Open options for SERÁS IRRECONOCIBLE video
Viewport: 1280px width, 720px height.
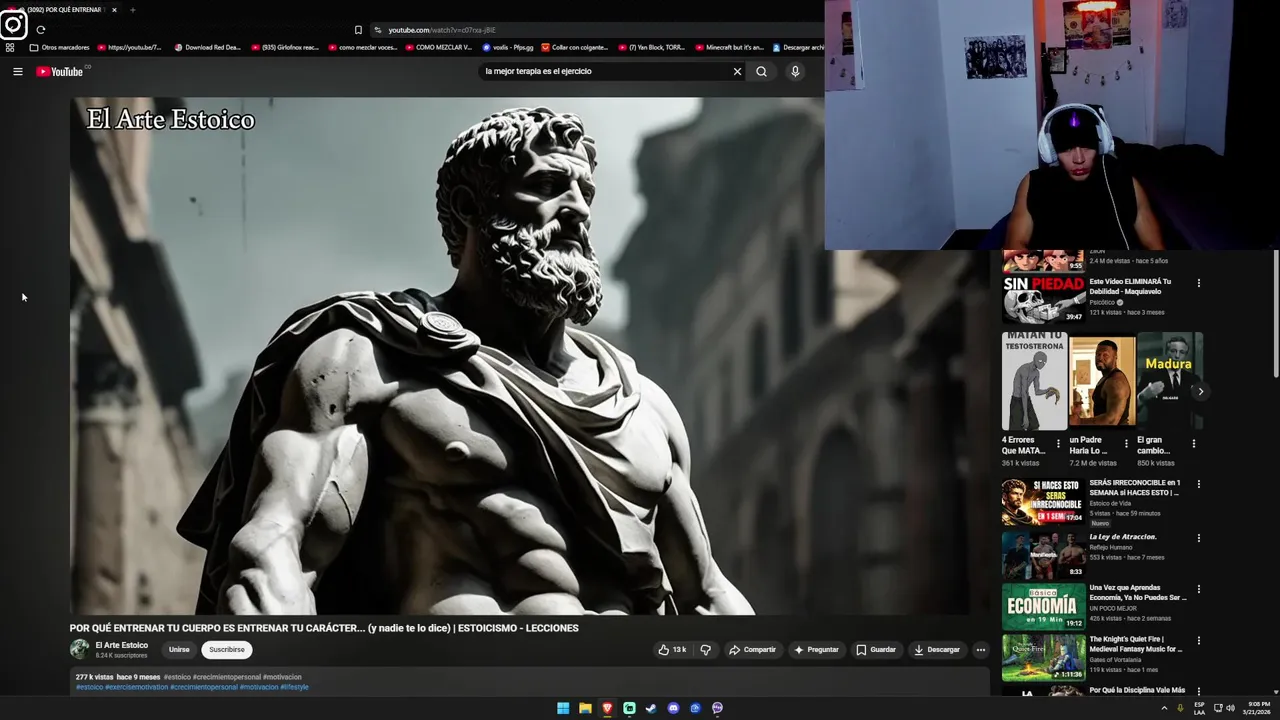pyautogui.click(x=1198, y=484)
